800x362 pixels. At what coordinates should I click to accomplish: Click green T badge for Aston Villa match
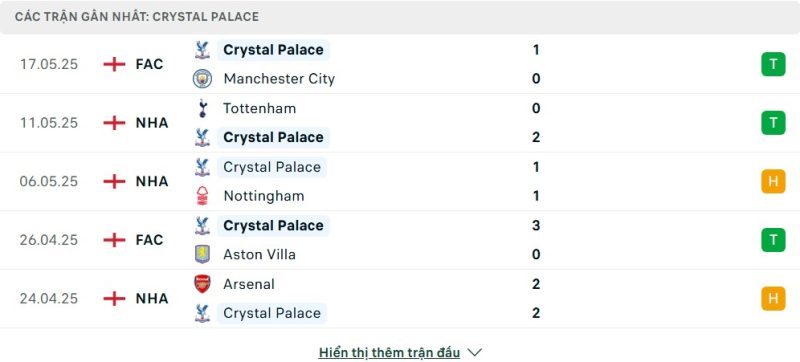pos(773,240)
